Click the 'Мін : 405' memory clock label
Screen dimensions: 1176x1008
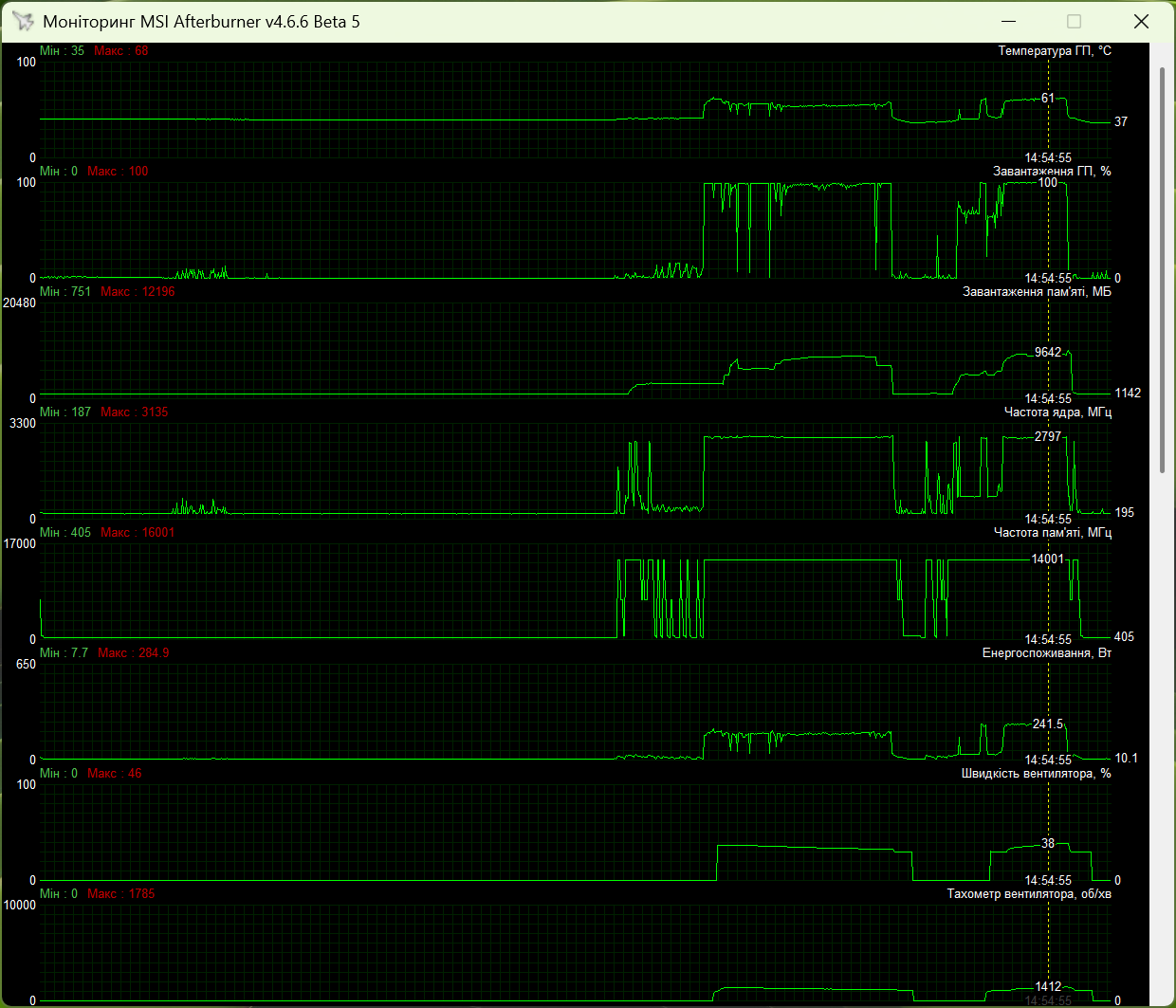(x=65, y=533)
